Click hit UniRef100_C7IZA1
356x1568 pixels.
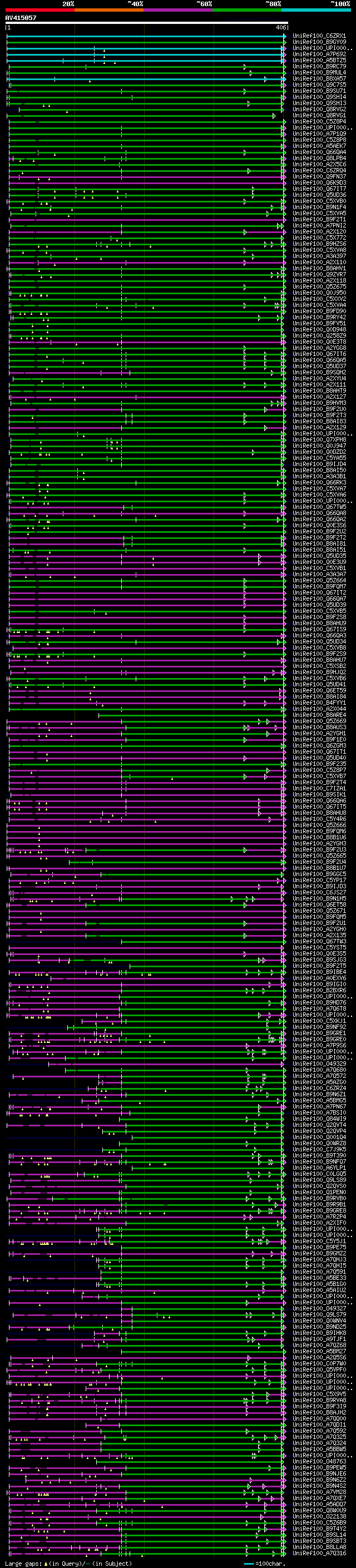[319, 788]
